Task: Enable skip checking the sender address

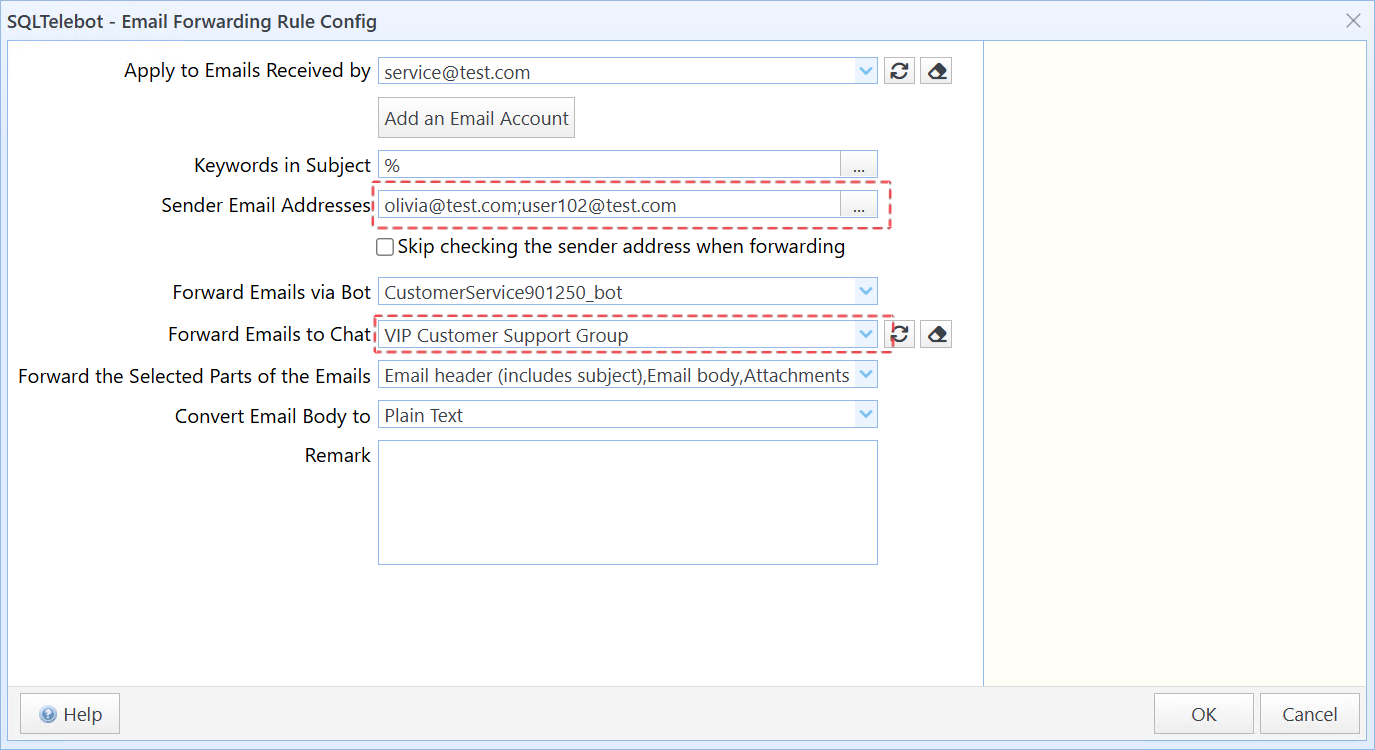Action: click(385, 247)
